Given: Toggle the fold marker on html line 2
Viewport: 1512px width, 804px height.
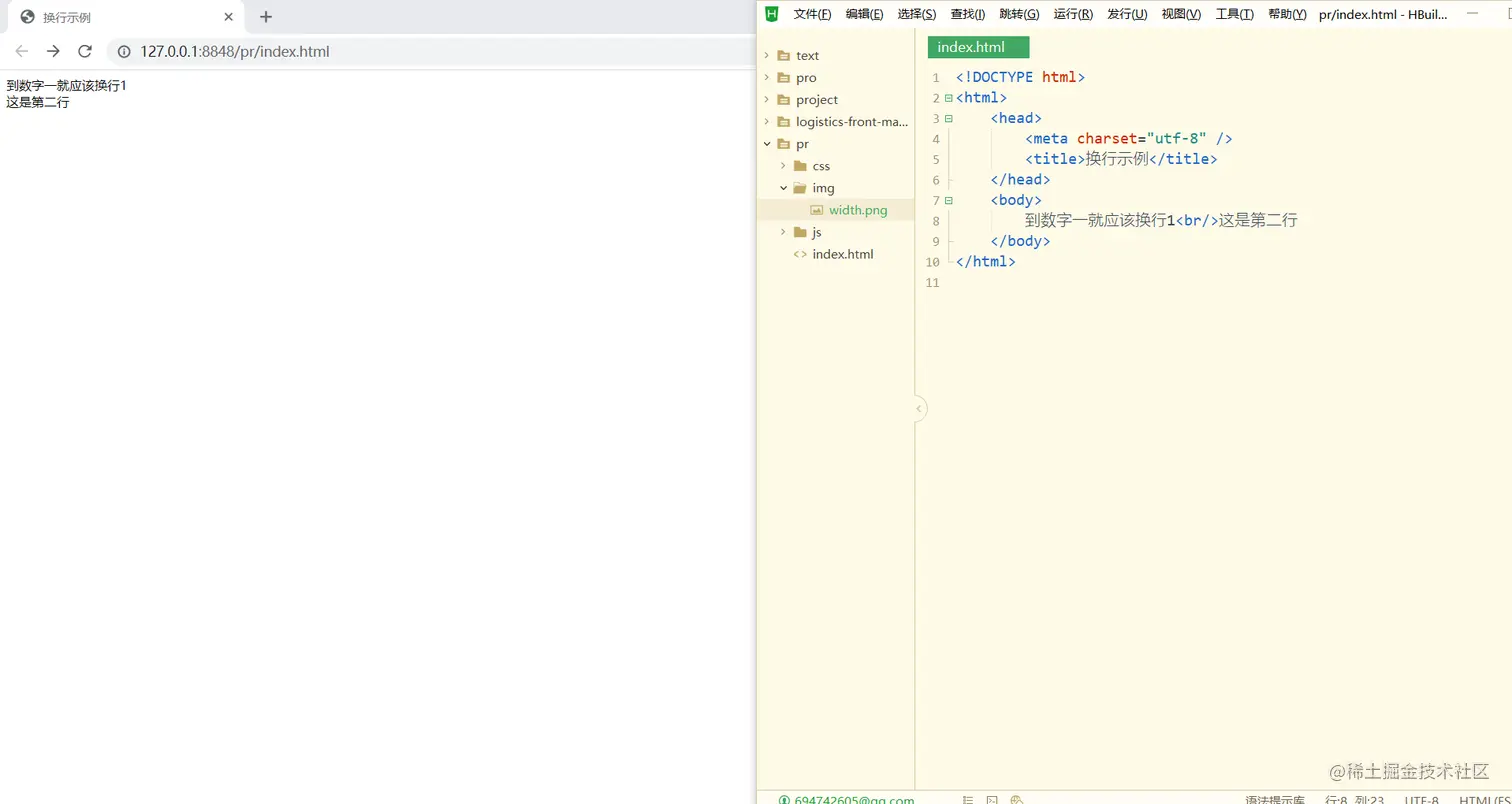Looking at the screenshot, I should 948,98.
